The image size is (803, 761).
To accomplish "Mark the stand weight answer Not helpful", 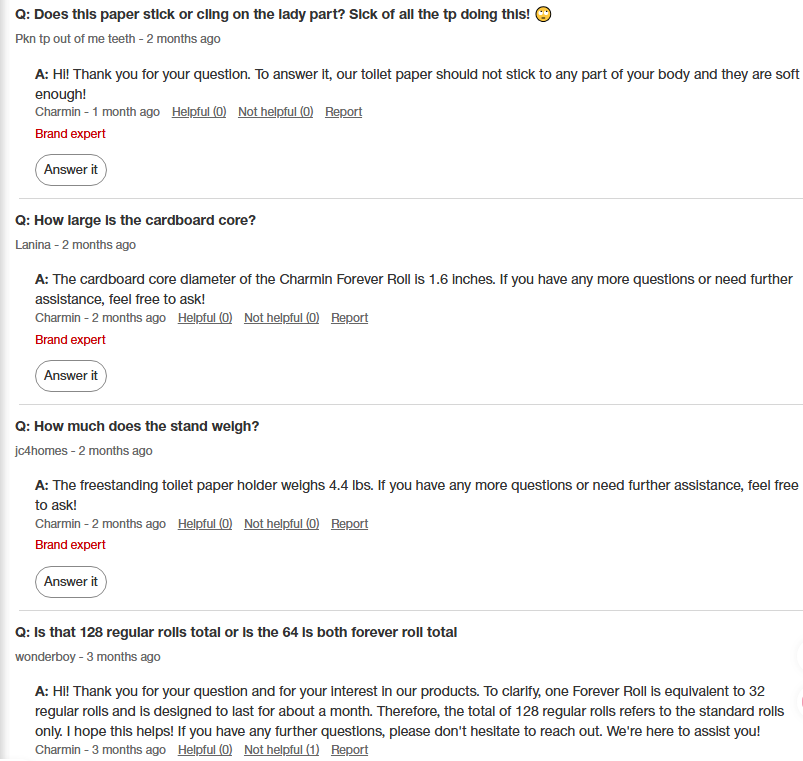I will point(281,524).
